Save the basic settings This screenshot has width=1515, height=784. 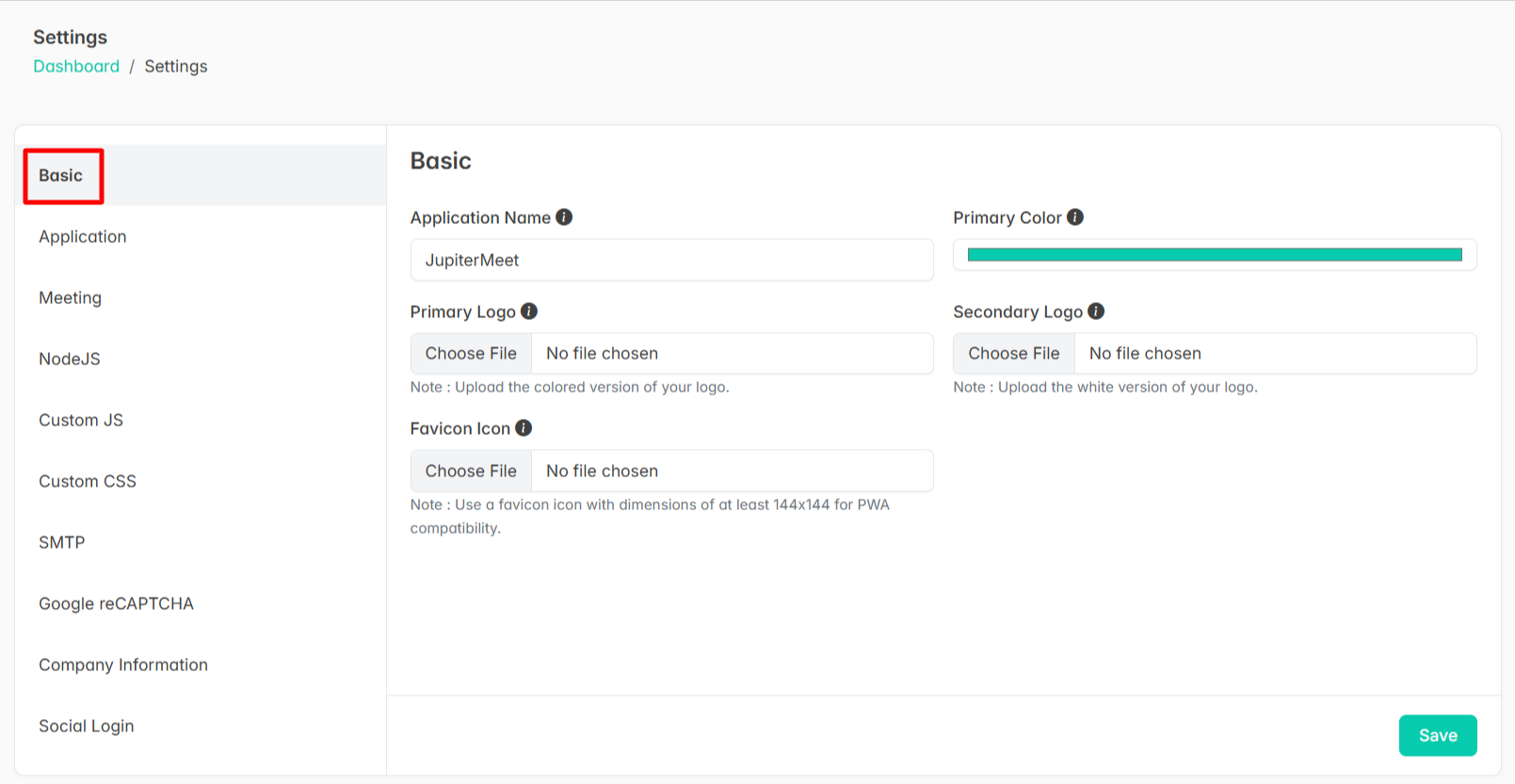[x=1438, y=735]
